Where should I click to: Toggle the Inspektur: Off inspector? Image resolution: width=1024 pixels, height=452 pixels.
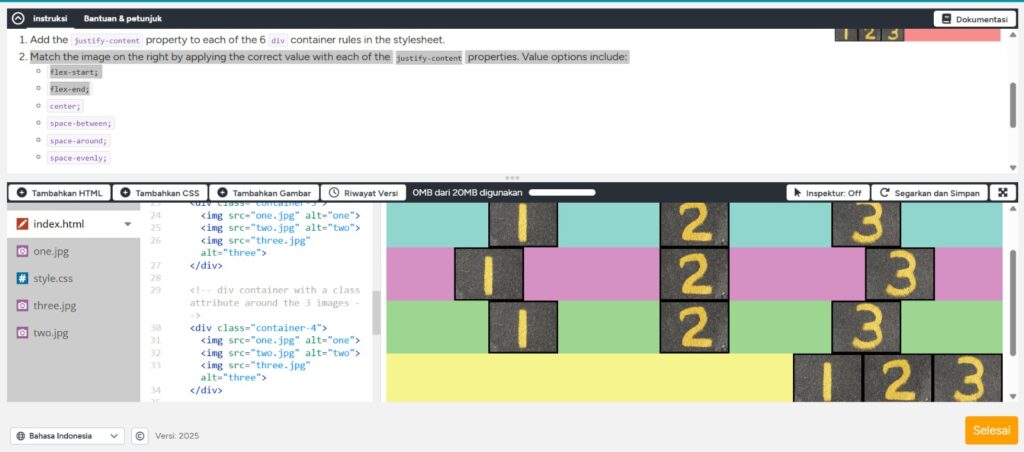827,193
